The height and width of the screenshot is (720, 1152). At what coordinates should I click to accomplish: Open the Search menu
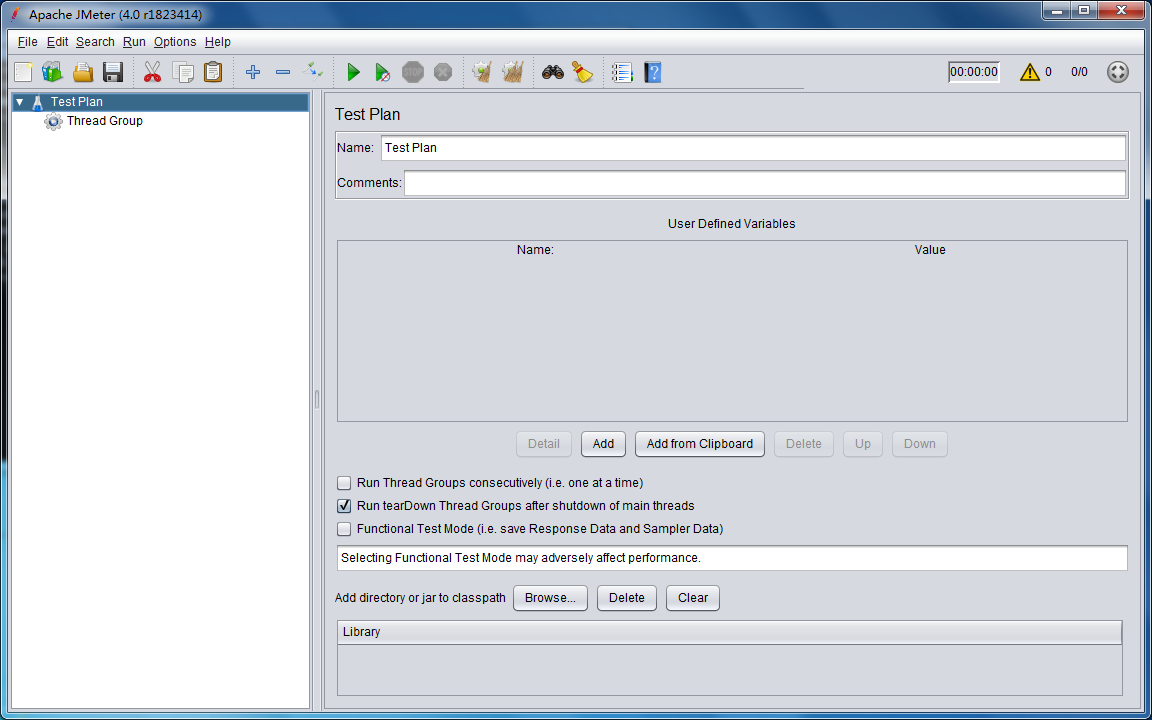96,42
